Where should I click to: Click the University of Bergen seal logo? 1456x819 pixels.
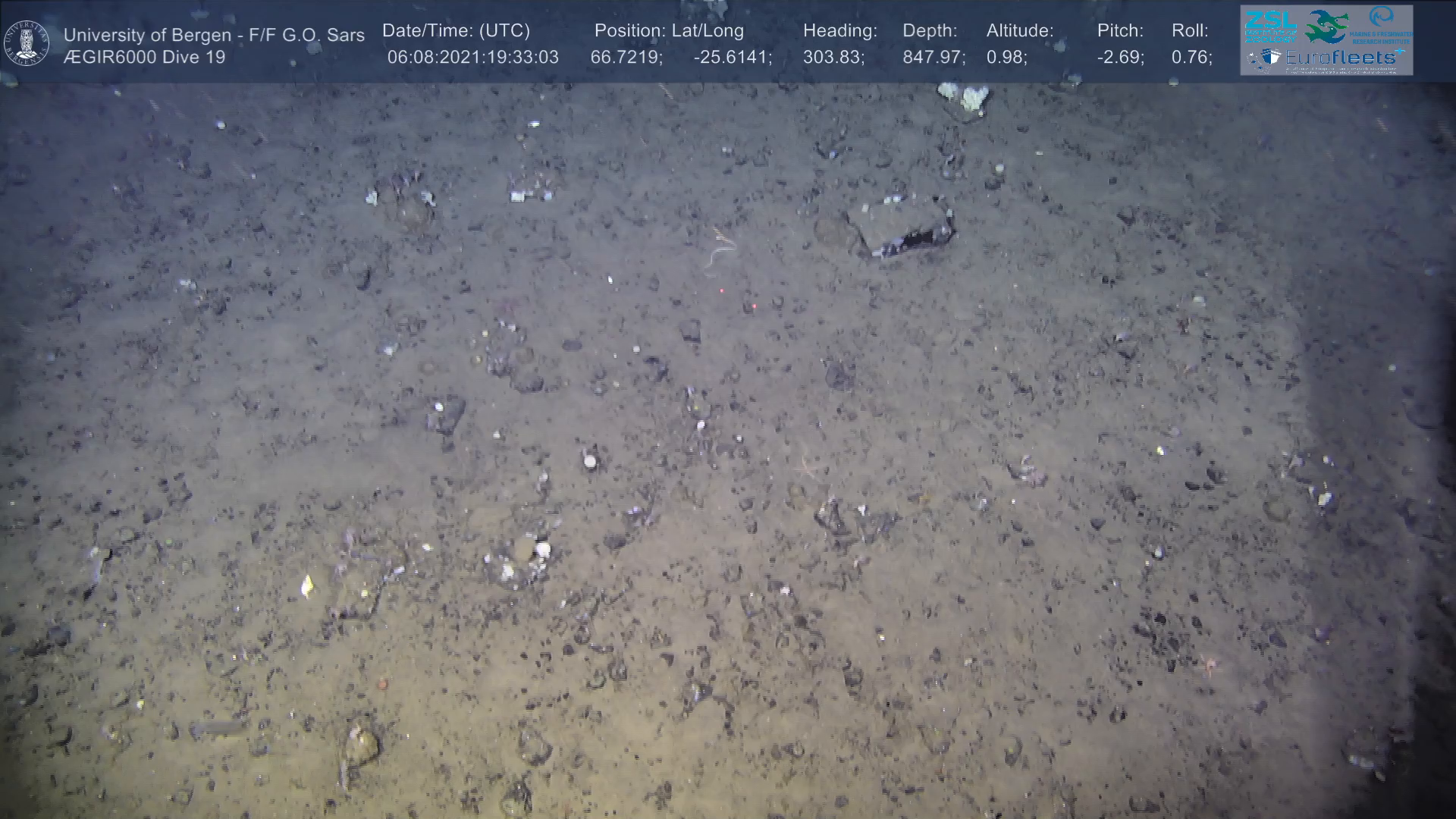click(27, 43)
